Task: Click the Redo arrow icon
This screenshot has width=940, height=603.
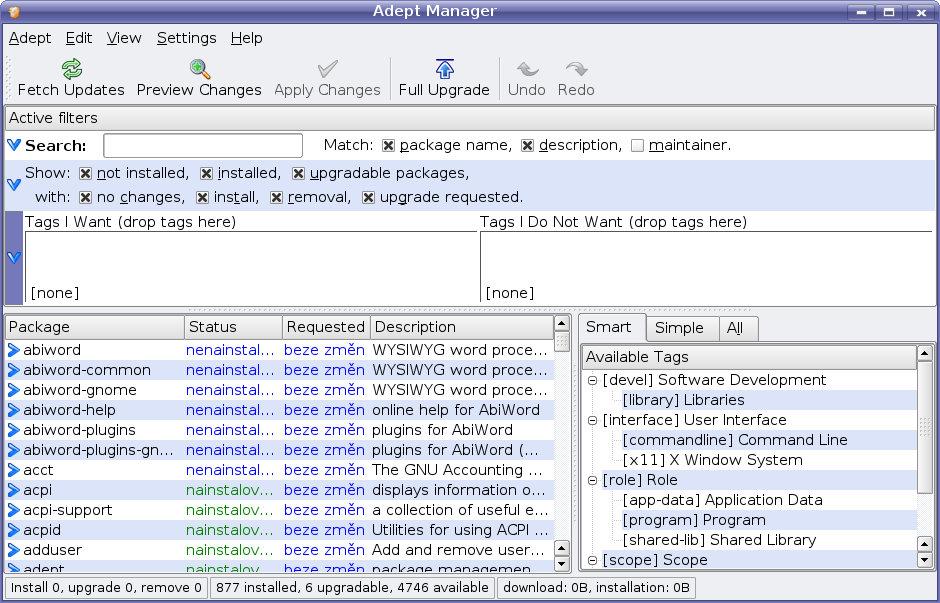Action: point(576,69)
